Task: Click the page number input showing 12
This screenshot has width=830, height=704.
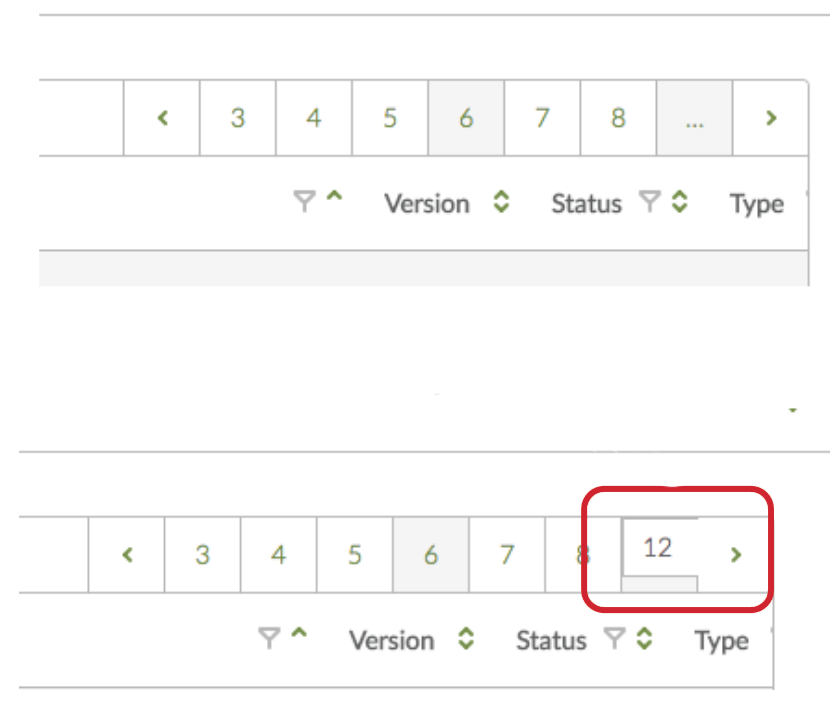Action: click(659, 548)
